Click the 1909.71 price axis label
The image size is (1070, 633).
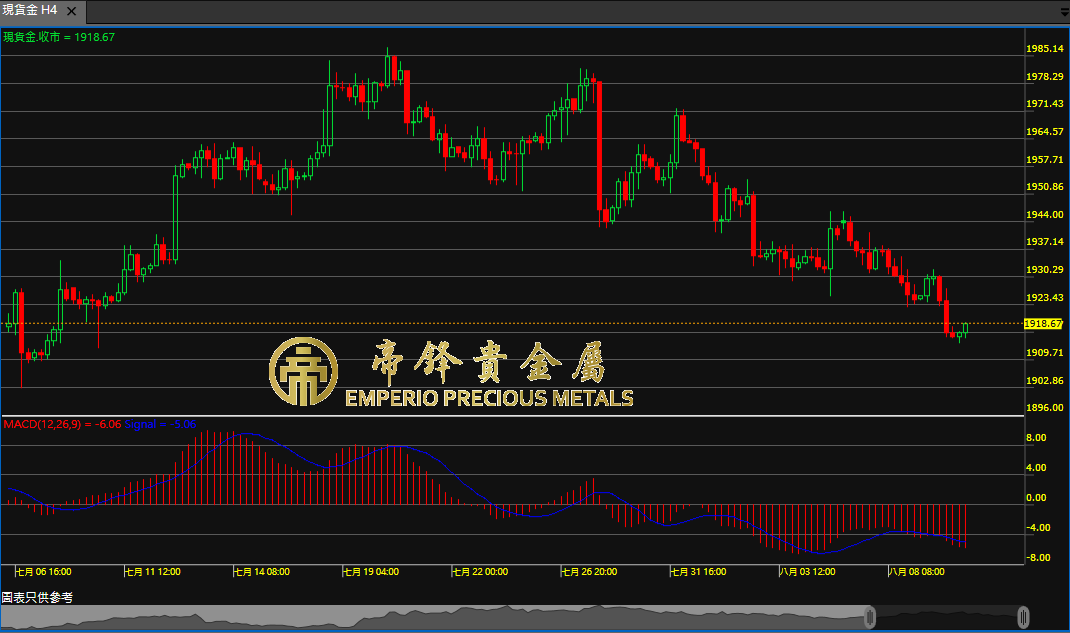click(1045, 353)
